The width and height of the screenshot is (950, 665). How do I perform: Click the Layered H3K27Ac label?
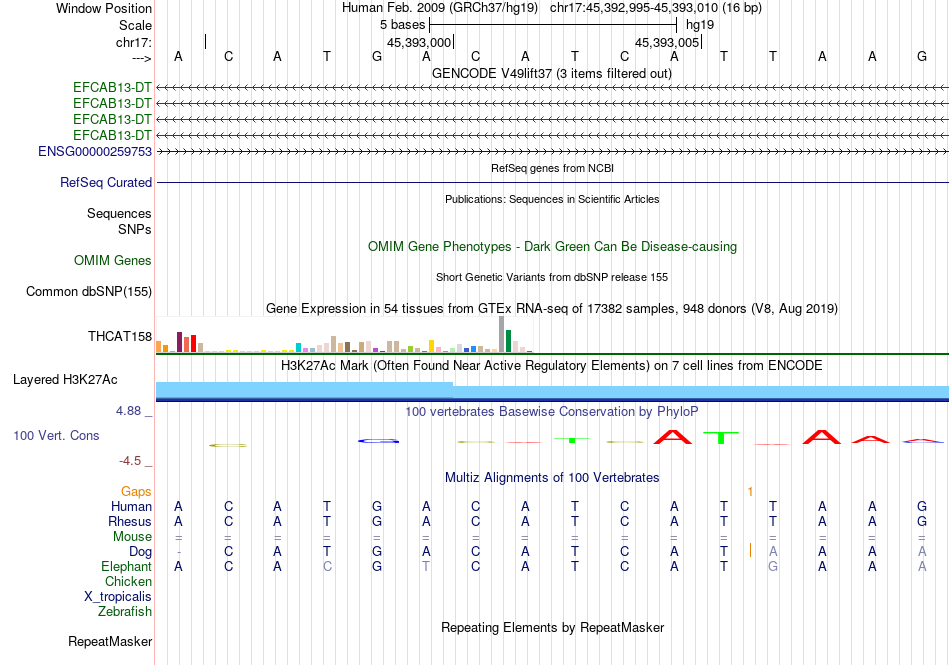(65, 380)
